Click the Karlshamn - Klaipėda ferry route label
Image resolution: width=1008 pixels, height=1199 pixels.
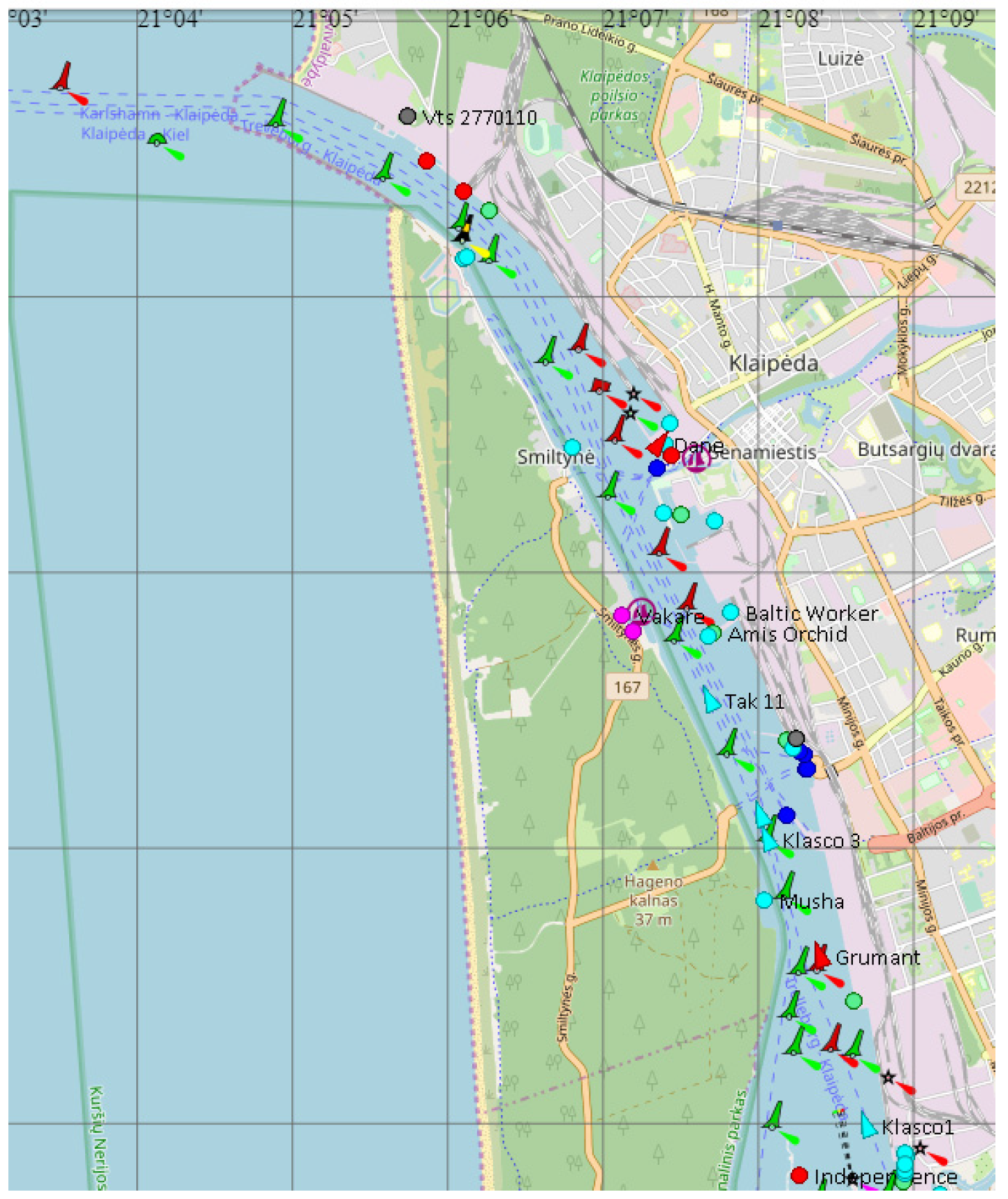click(159, 114)
